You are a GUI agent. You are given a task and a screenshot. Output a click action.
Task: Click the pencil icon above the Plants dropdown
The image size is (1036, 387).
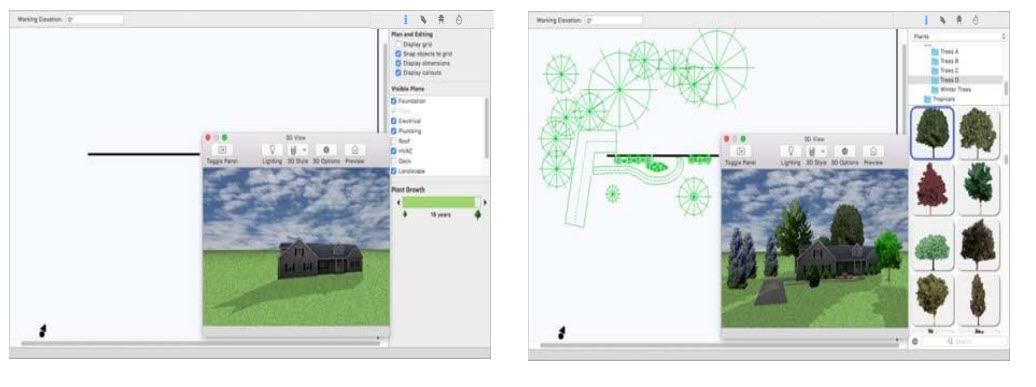942,20
